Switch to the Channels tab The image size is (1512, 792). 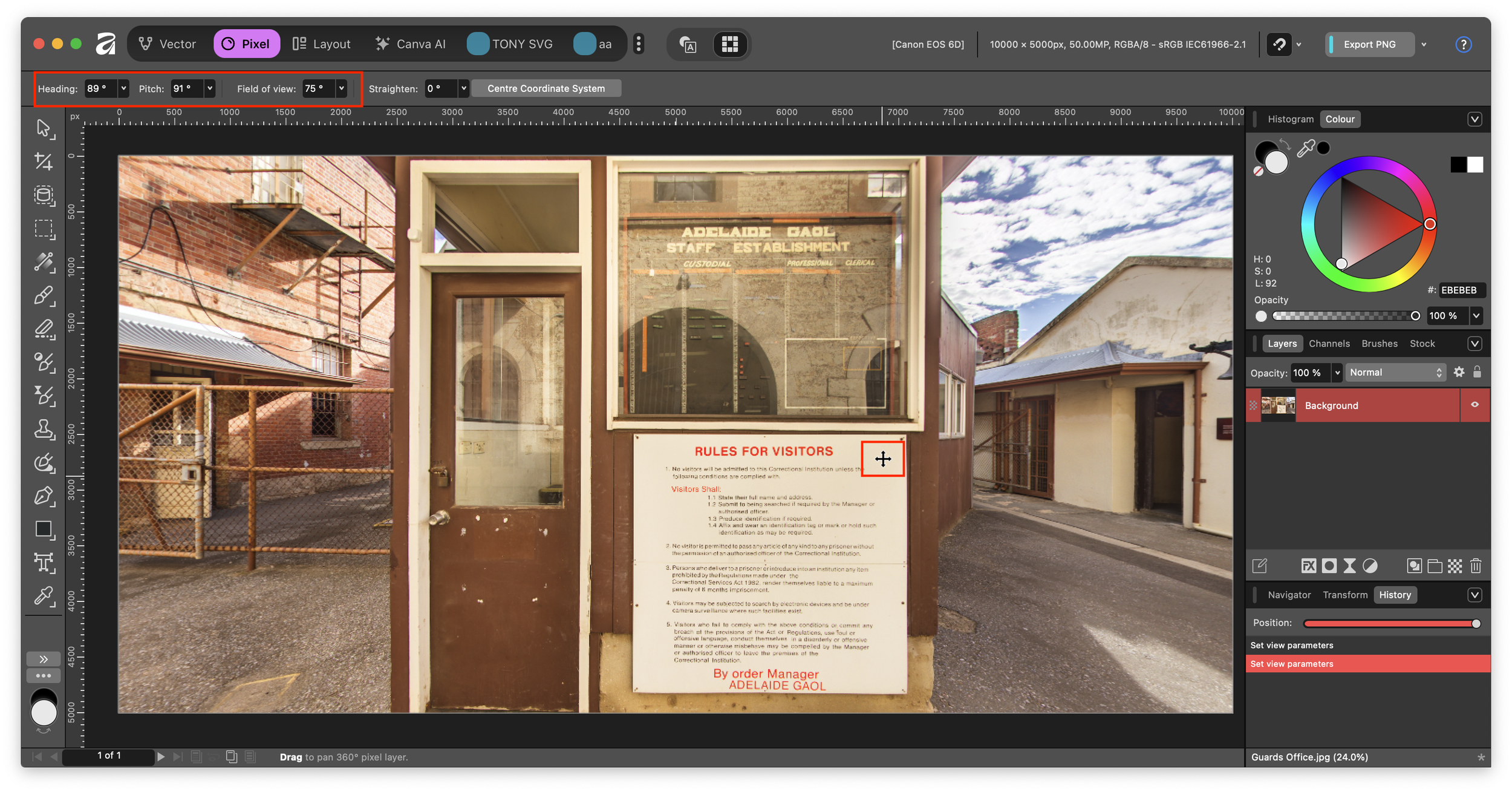pyautogui.click(x=1329, y=343)
